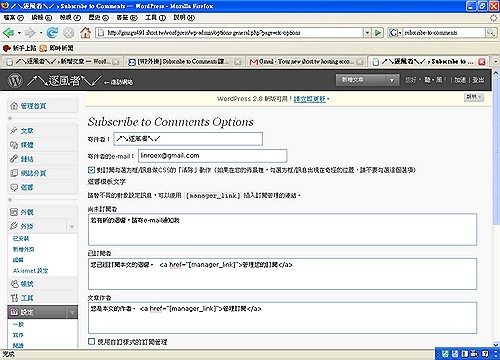Image resolution: width=500 pixels, height=360 pixels.
Task: Click the 一般 general settings submenu item
Action: (x=18, y=324)
